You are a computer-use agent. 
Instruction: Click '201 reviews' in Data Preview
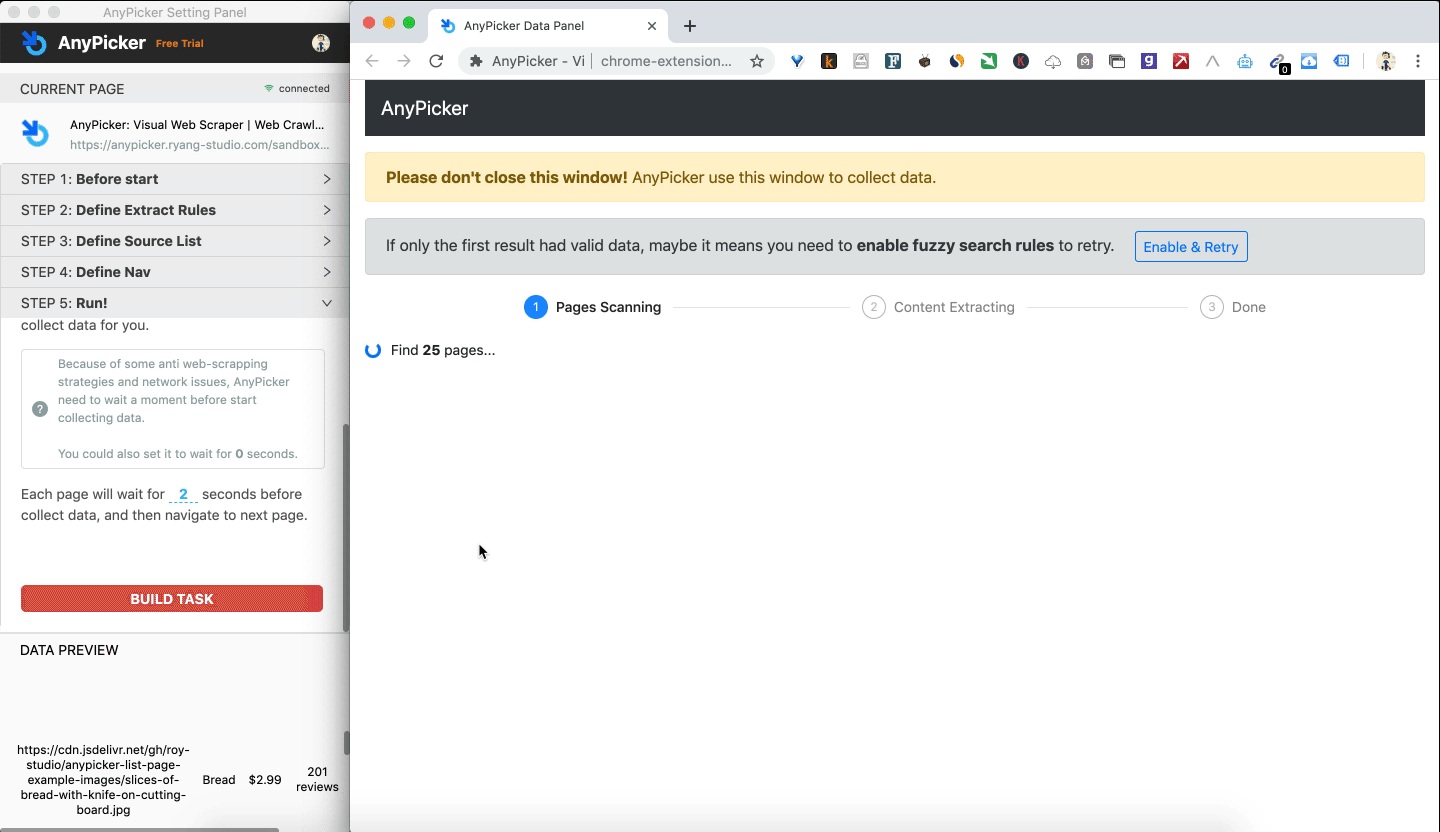317,779
